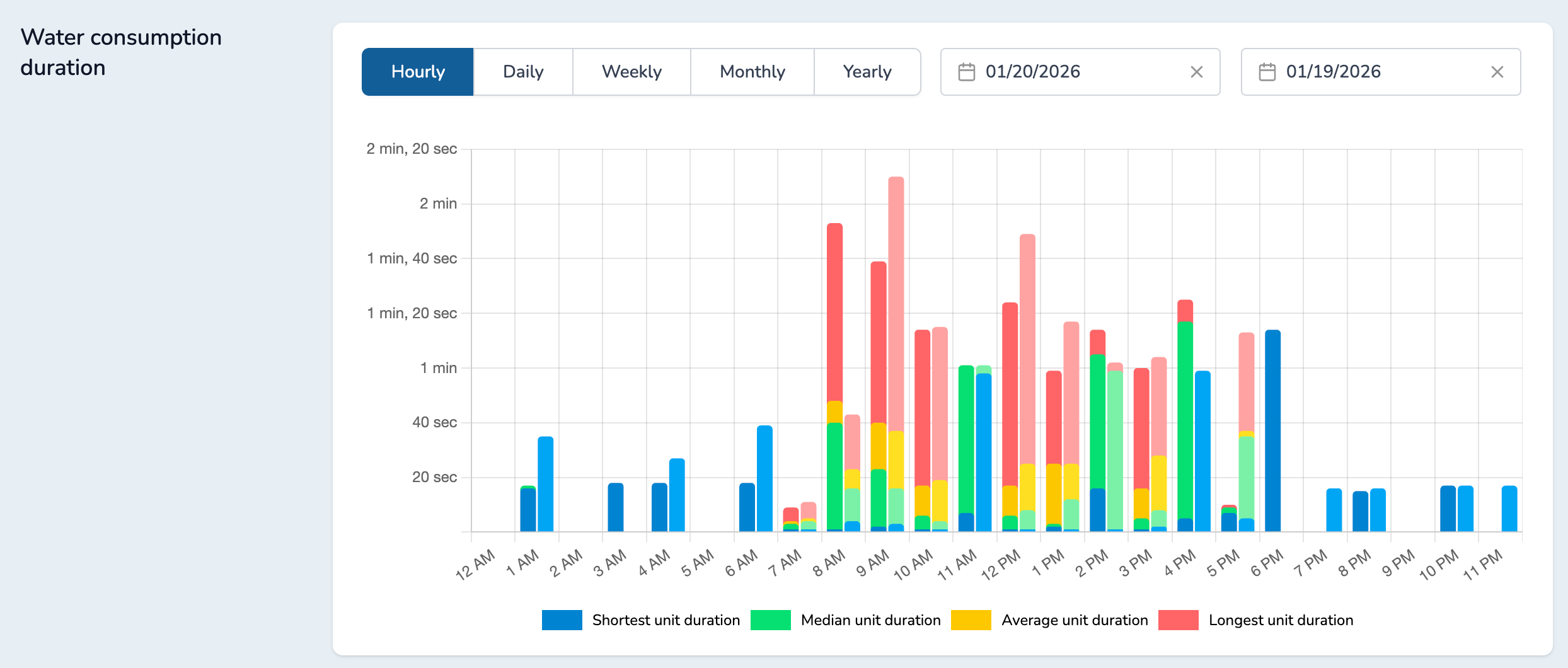
Task: Click the dark blue bar at 6 PM
Action: click(1272, 429)
